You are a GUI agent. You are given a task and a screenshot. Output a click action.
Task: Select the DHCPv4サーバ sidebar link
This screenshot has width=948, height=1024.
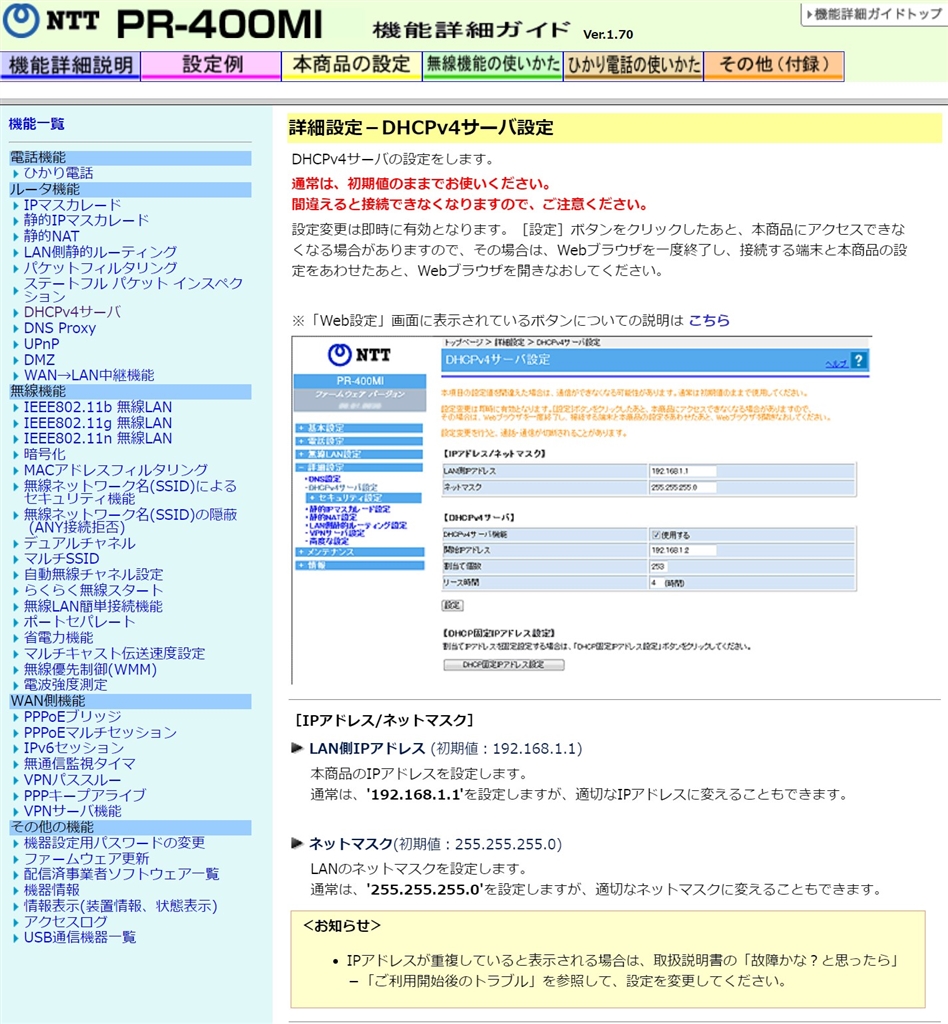[72, 312]
